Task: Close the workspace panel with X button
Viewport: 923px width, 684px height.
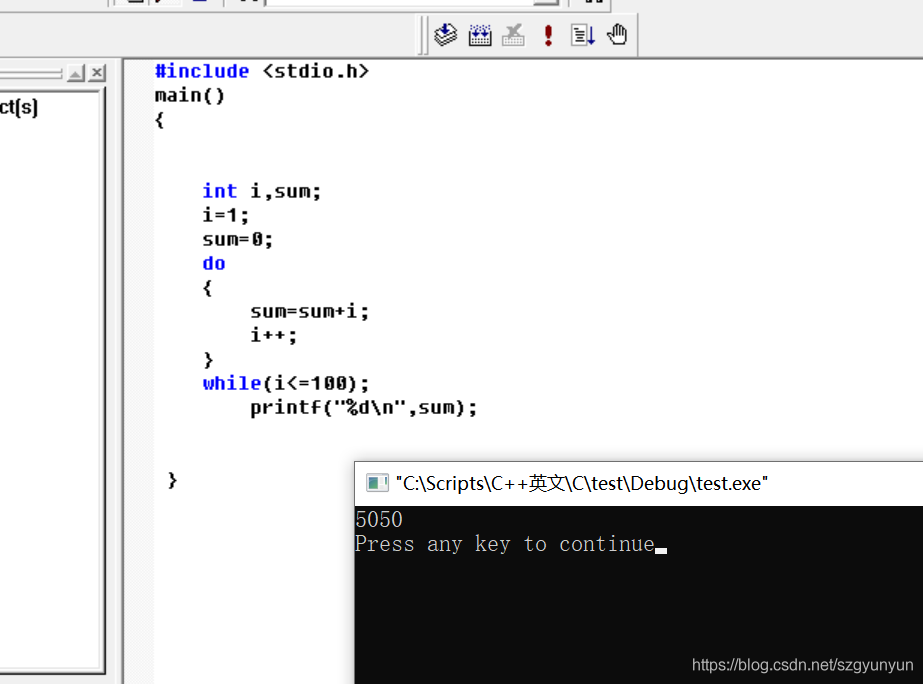Action: 98,73
